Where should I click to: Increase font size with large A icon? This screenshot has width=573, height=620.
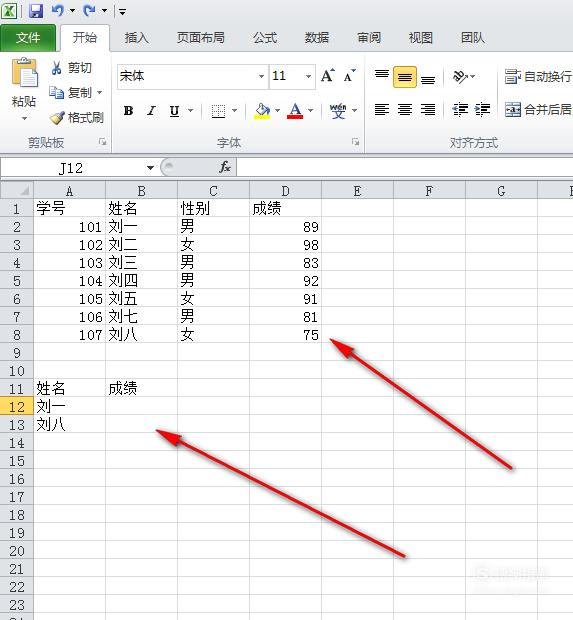click(327, 76)
